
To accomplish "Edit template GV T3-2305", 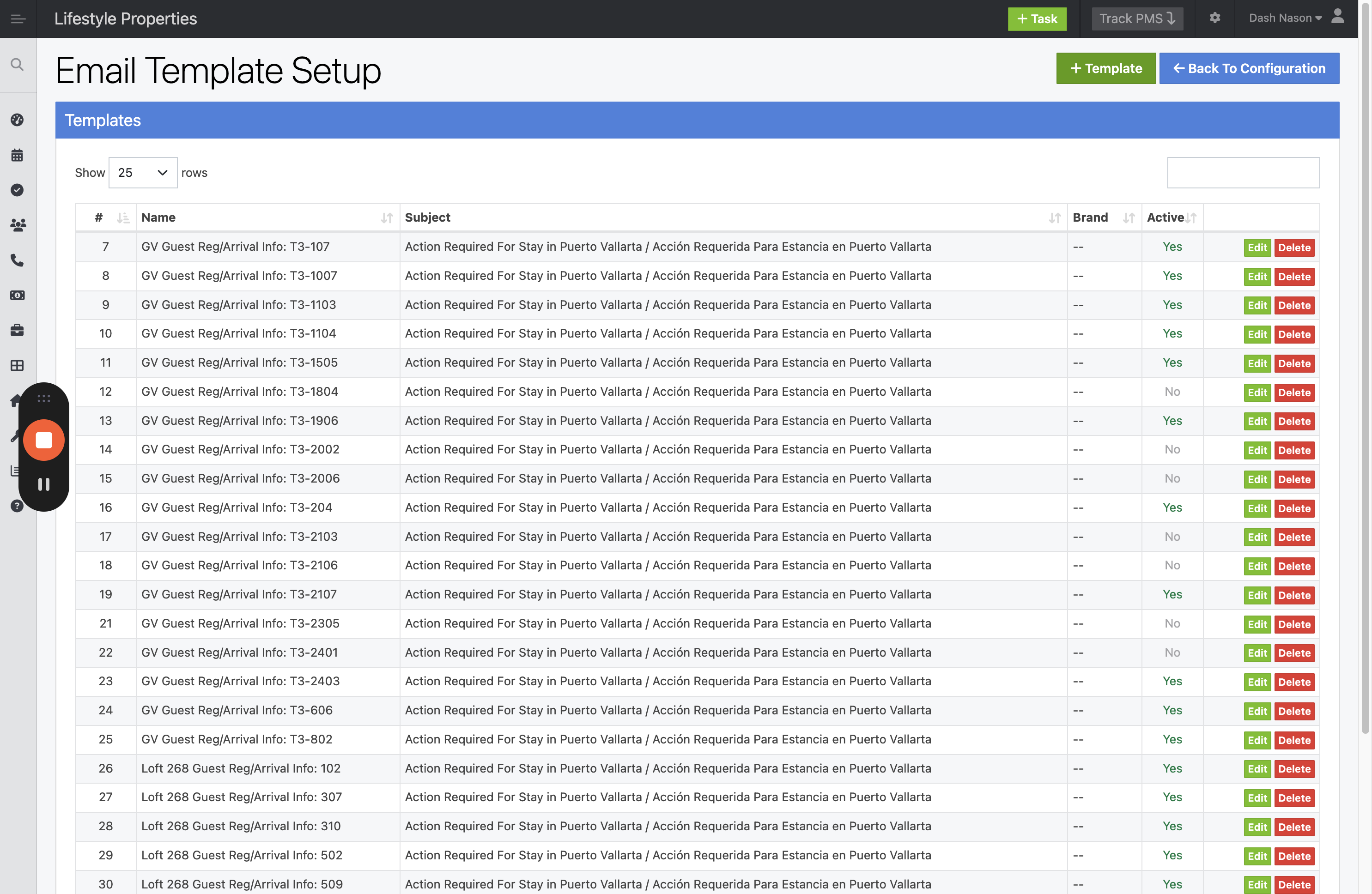I will [x=1257, y=624].
